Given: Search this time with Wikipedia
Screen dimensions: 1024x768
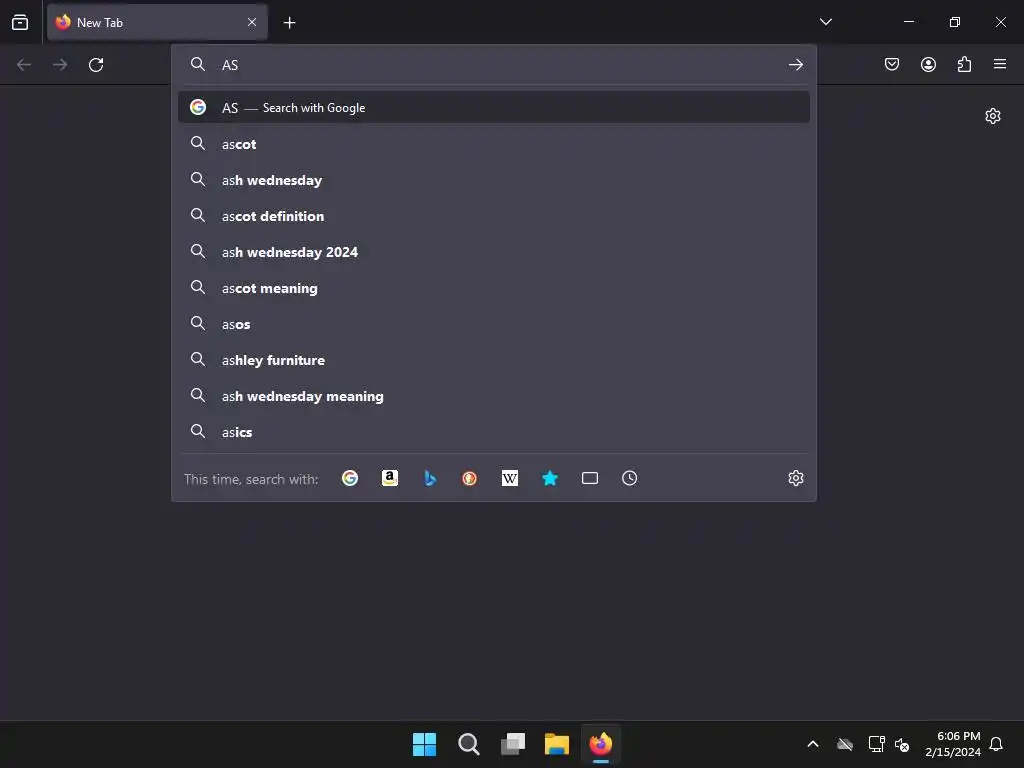Looking at the screenshot, I should [x=509, y=478].
